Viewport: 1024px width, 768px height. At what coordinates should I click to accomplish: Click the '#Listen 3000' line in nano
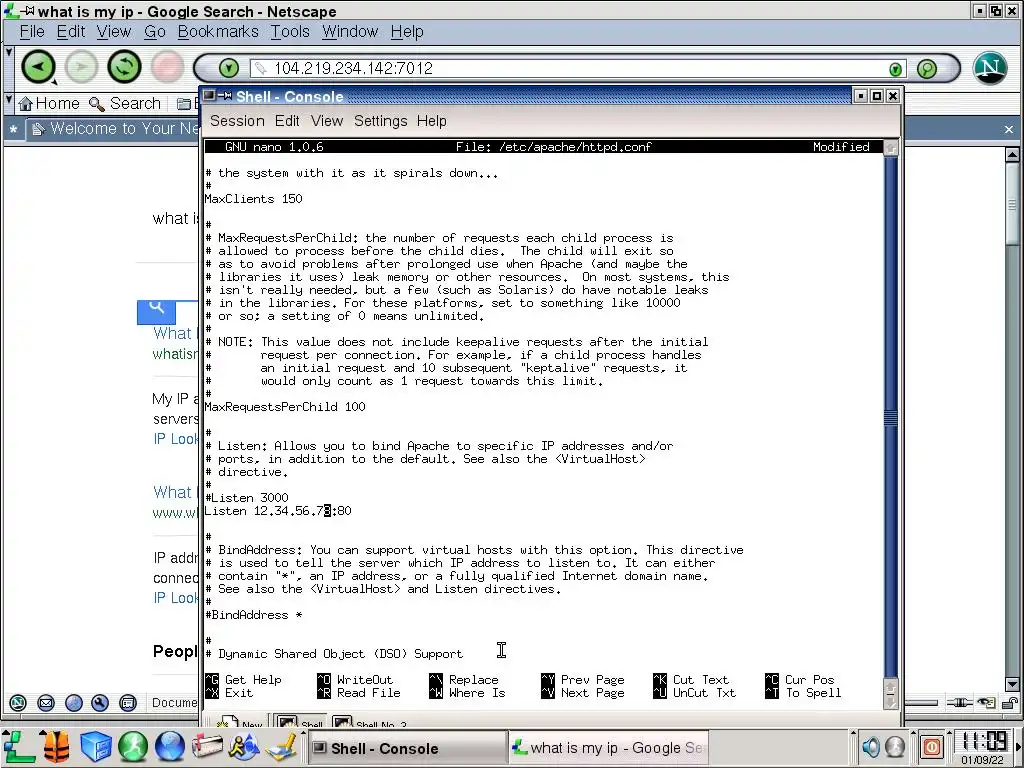click(247, 498)
